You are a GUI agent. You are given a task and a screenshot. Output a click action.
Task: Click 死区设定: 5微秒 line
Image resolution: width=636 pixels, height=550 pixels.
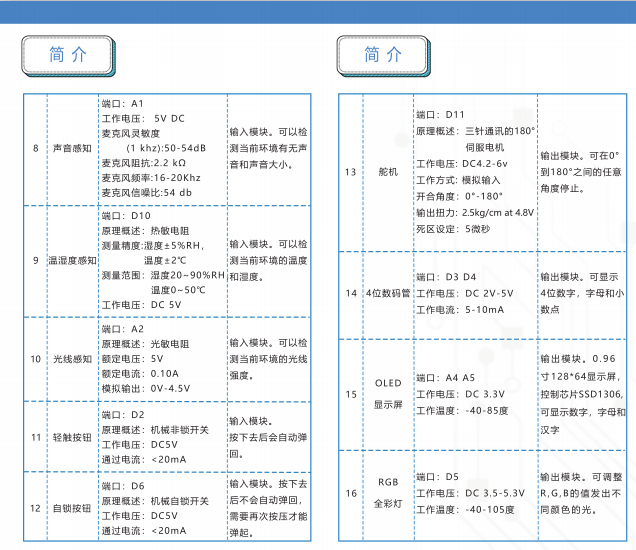[x=453, y=229]
